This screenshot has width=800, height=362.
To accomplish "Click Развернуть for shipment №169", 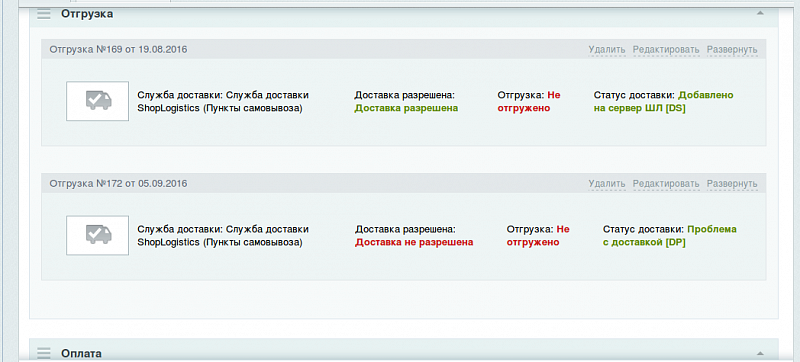I will pyautogui.click(x=732, y=50).
